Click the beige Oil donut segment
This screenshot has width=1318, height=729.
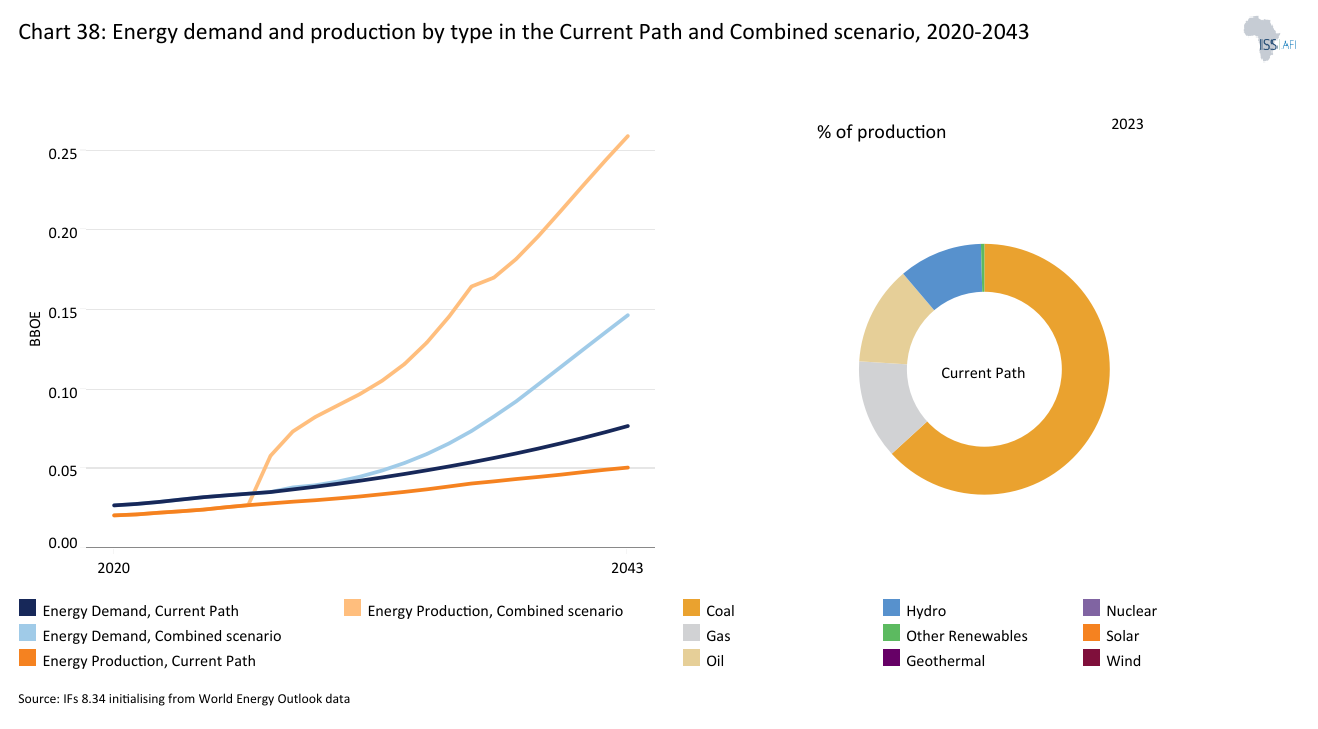pyautogui.click(x=892, y=322)
